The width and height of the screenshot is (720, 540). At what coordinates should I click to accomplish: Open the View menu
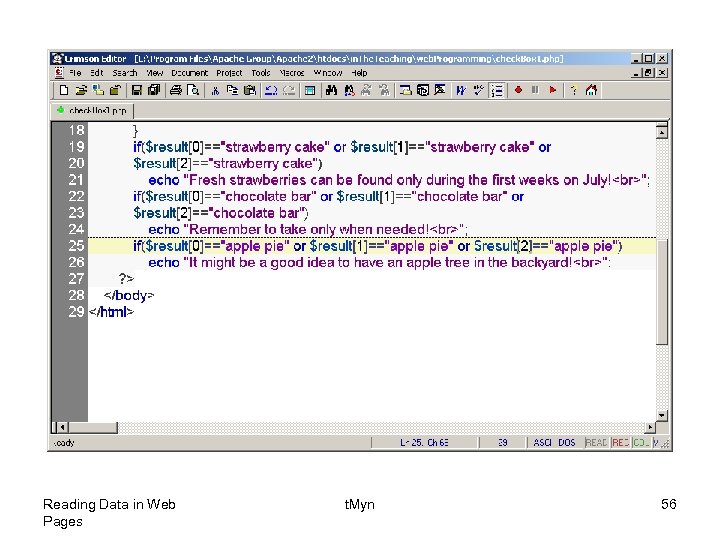coord(155,73)
